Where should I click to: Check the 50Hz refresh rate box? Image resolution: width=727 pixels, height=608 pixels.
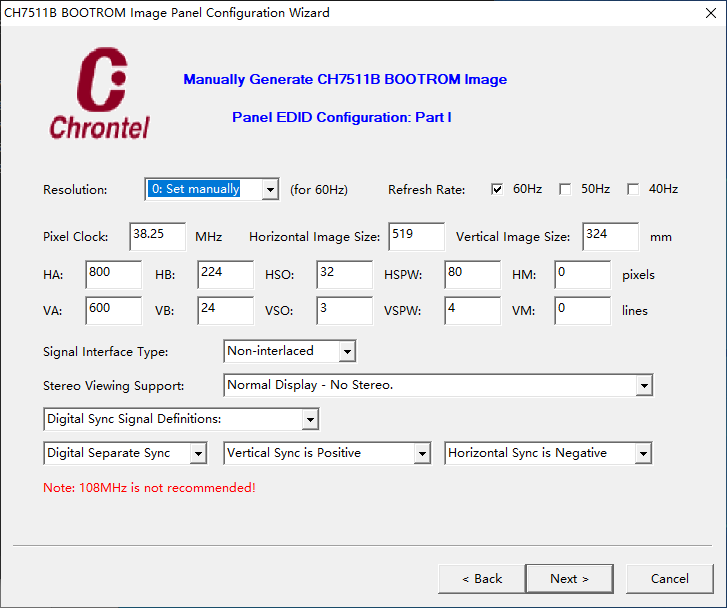coord(565,189)
